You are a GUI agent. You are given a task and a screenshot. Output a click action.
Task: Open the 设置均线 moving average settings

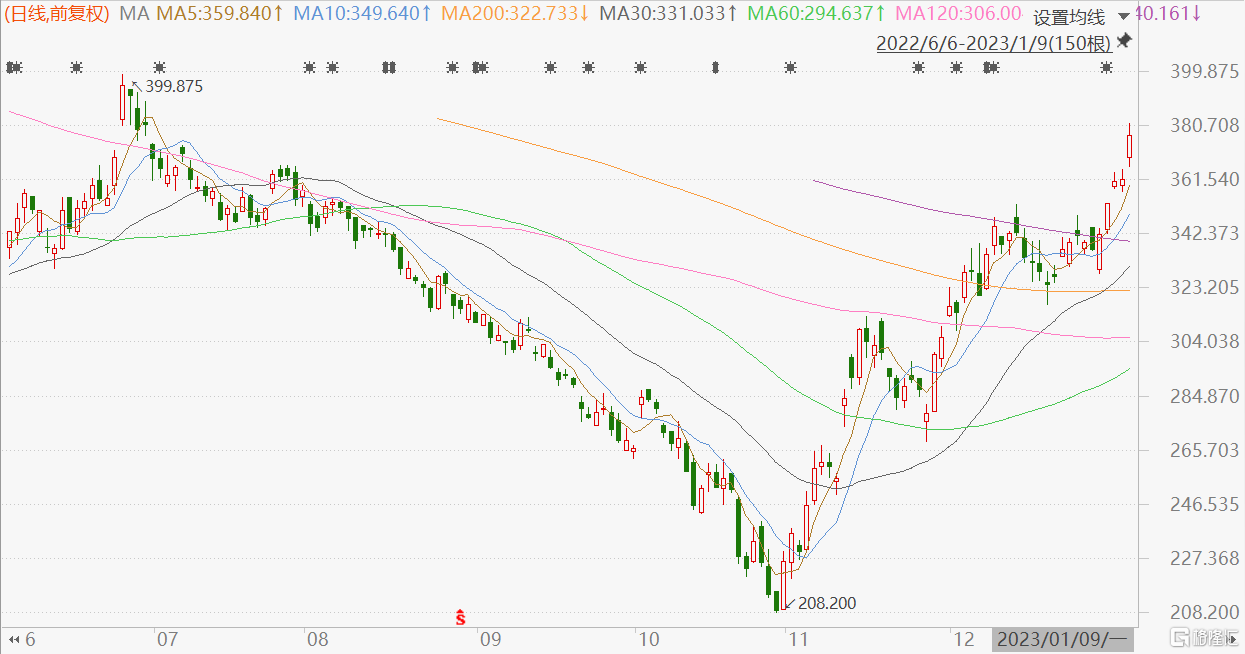[x=1069, y=17]
